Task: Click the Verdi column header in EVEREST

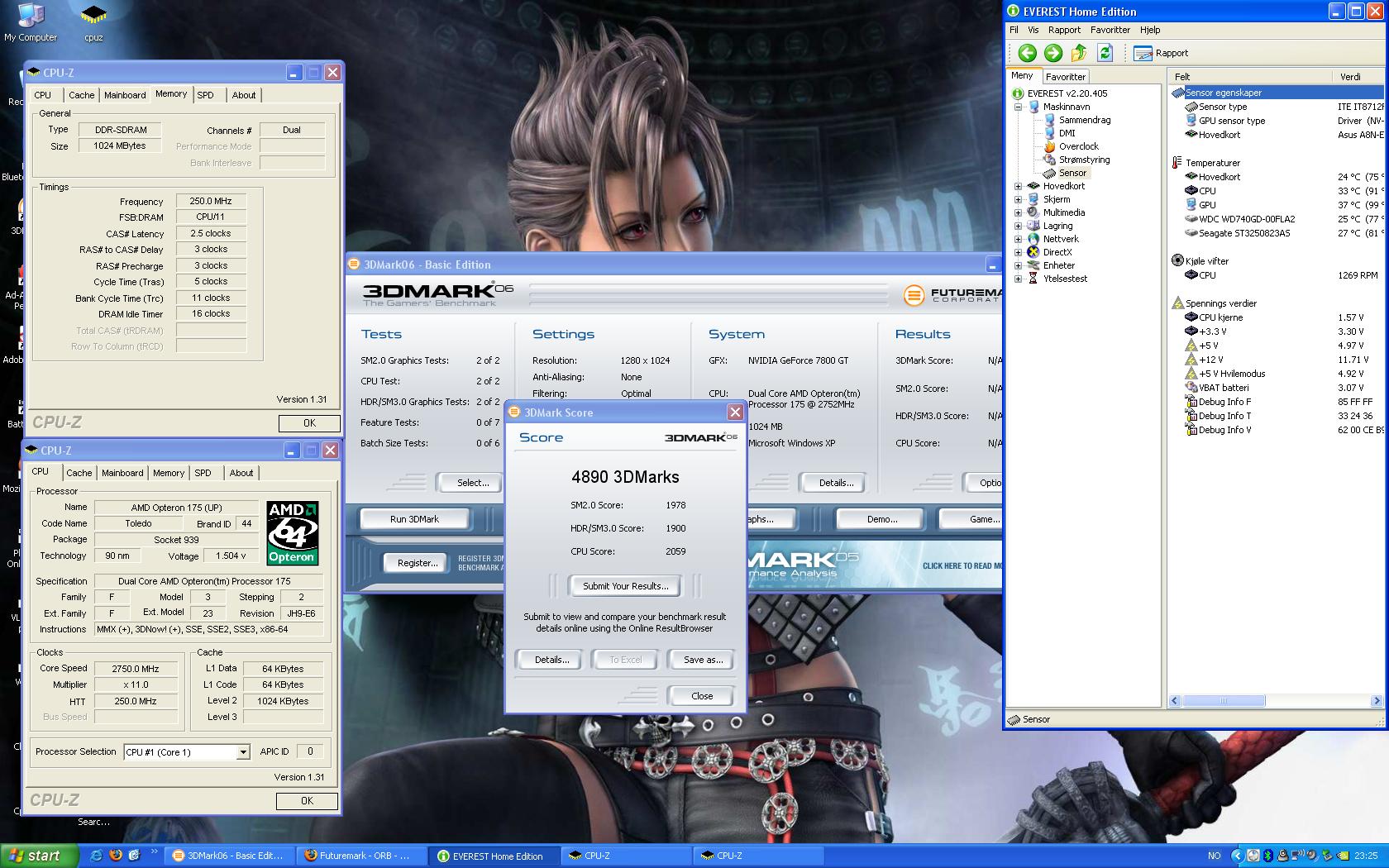Action: [1358, 76]
